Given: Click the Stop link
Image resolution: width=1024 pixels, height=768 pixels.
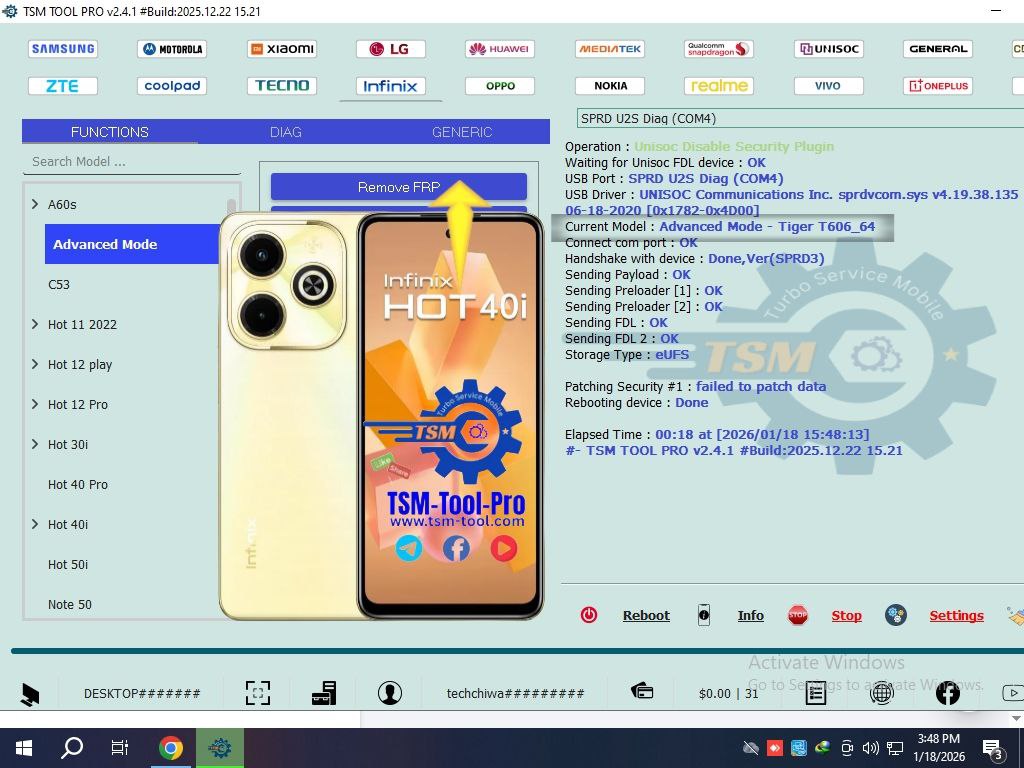Looking at the screenshot, I should tap(846, 615).
